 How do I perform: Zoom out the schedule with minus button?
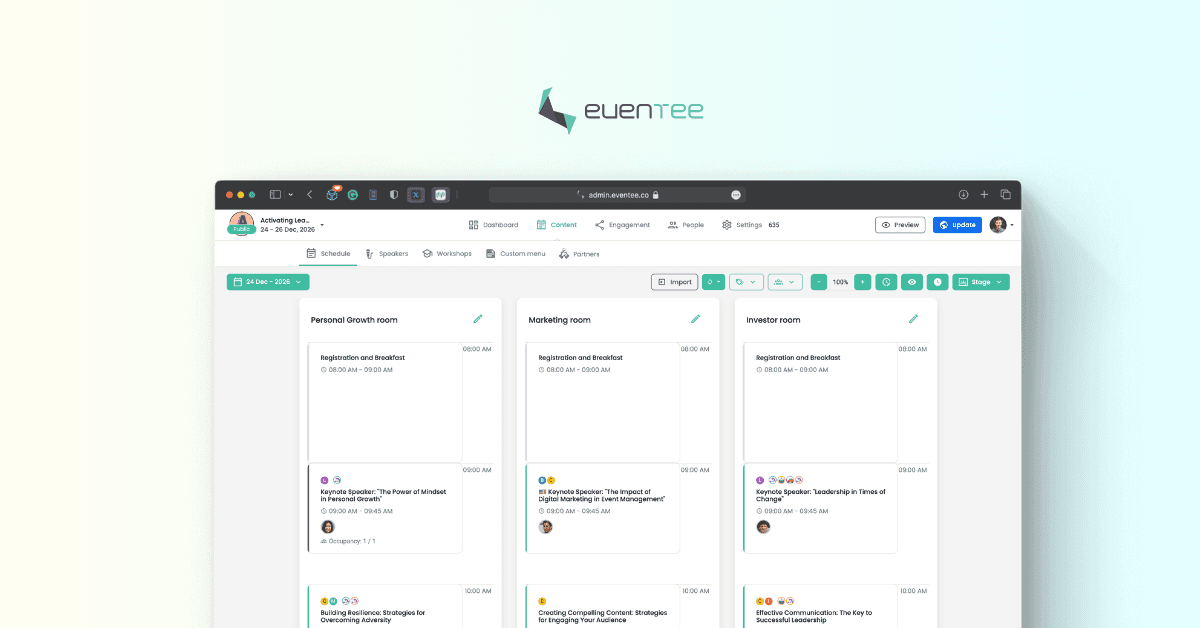[x=819, y=282]
